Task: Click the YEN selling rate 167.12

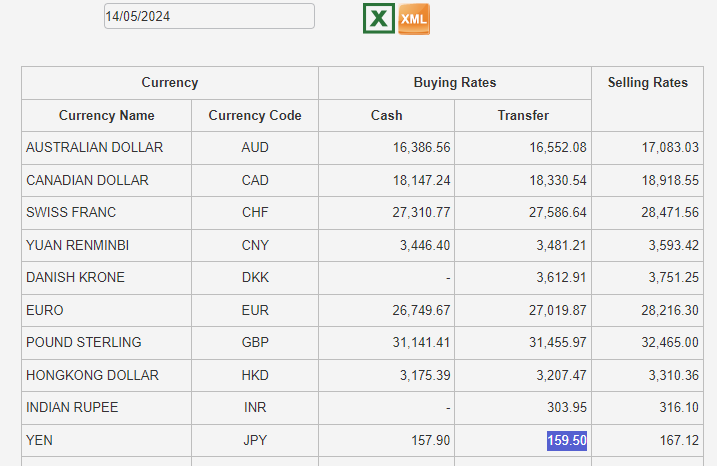Action: click(x=678, y=441)
